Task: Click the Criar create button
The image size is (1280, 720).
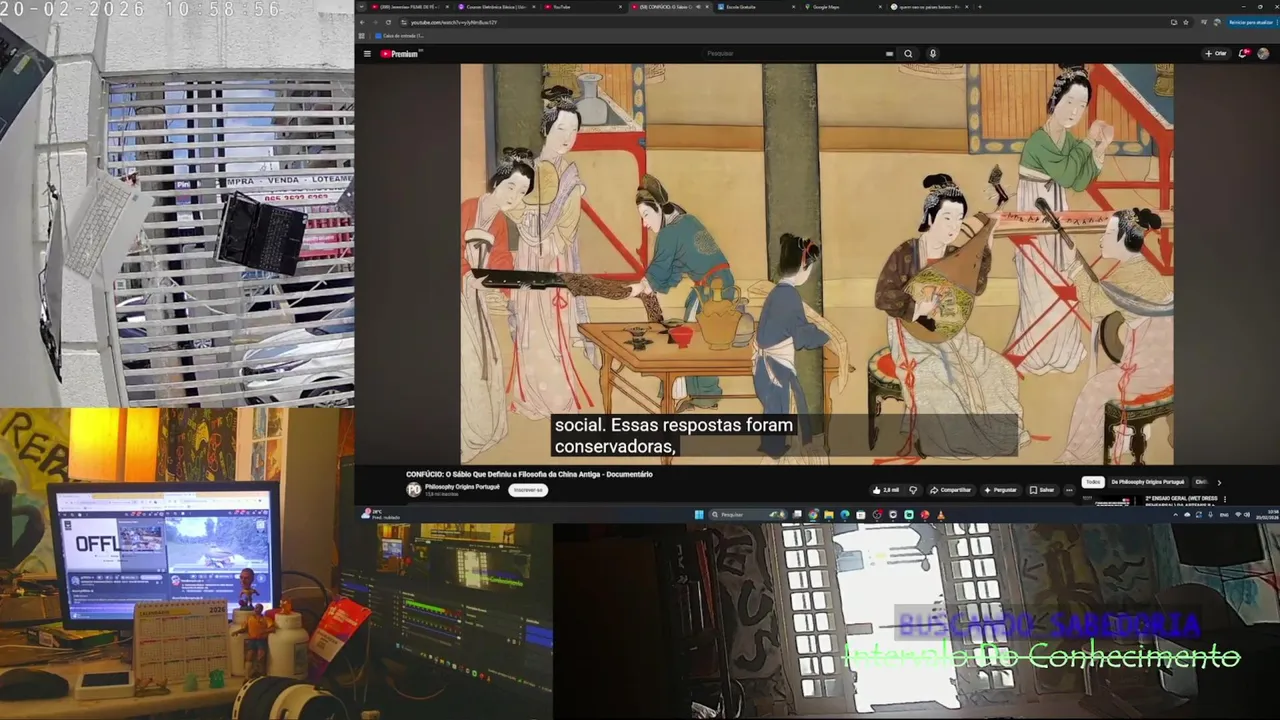Action: [1216, 53]
